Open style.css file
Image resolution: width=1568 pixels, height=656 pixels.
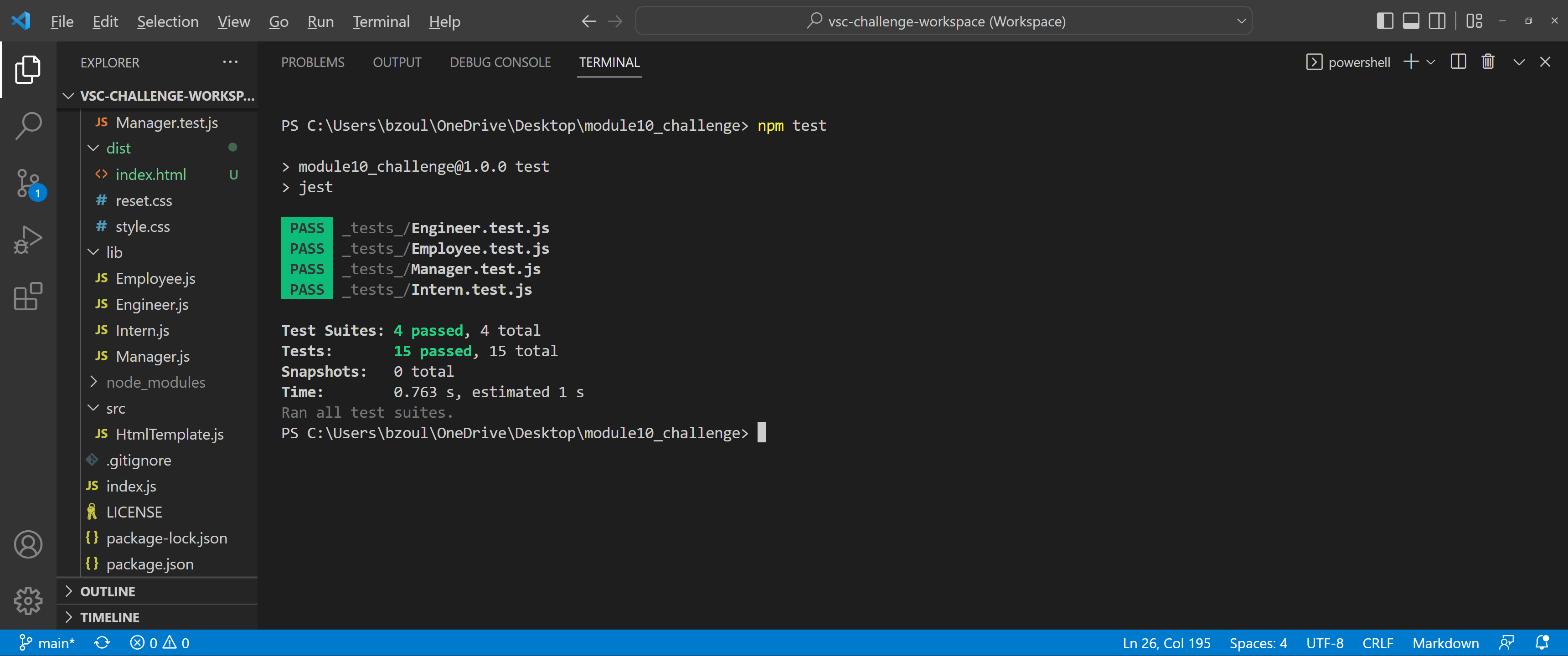click(x=157, y=226)
